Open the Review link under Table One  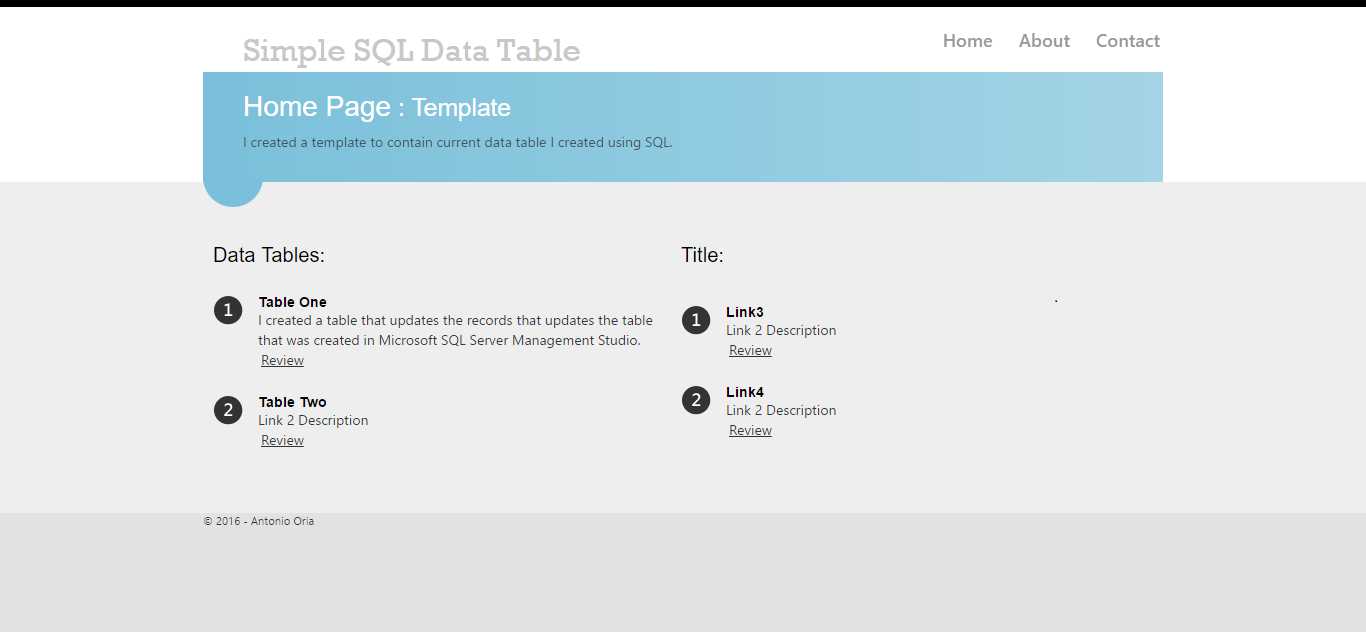click(x=282, y=361)
